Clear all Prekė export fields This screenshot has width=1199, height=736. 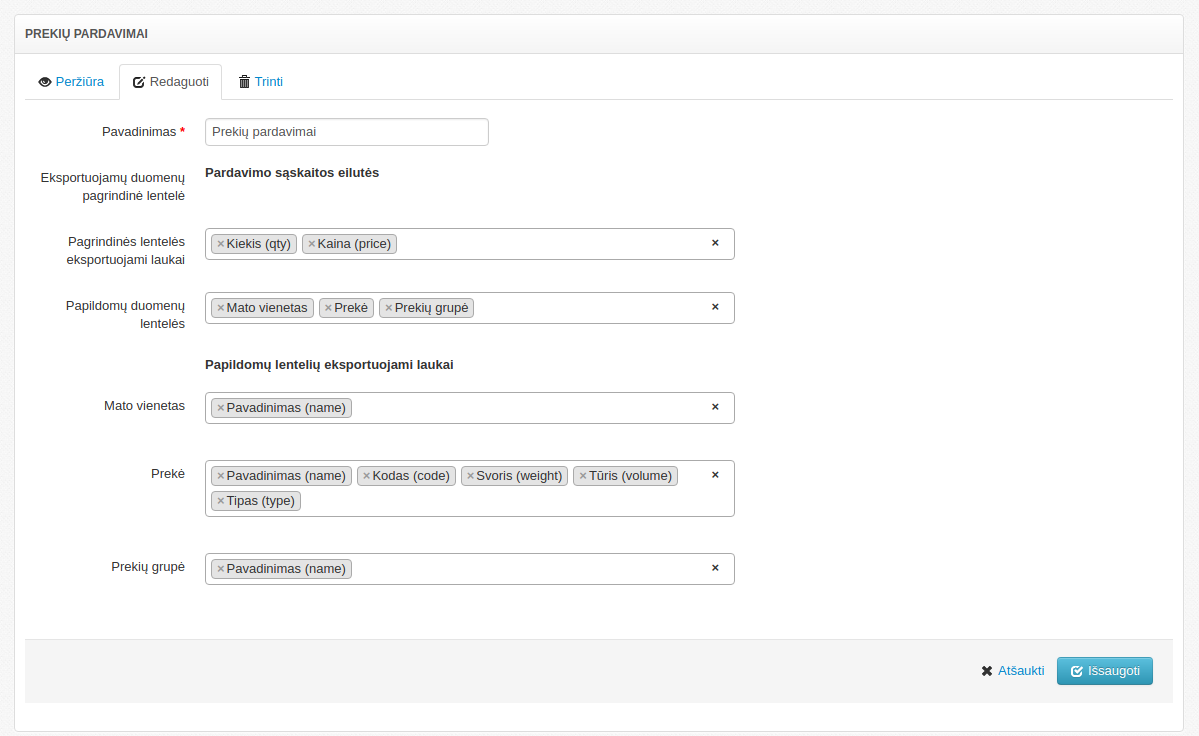(715, 475)
